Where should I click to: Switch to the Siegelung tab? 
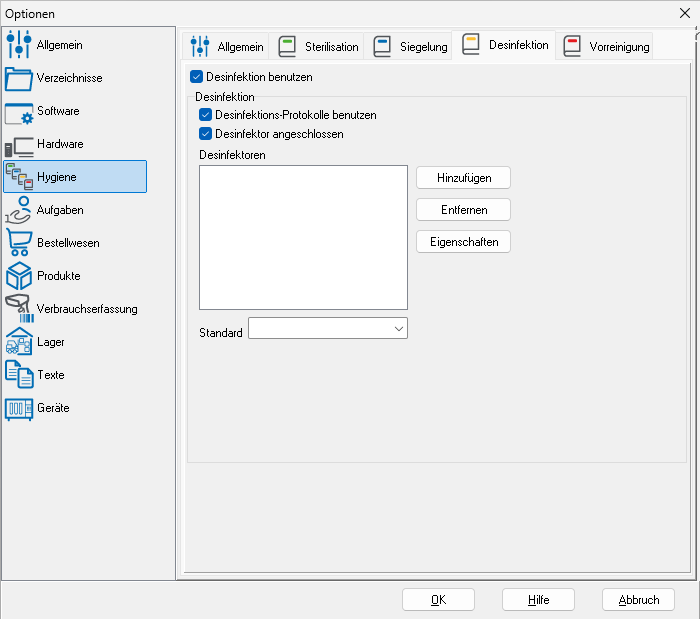point(410,47)
